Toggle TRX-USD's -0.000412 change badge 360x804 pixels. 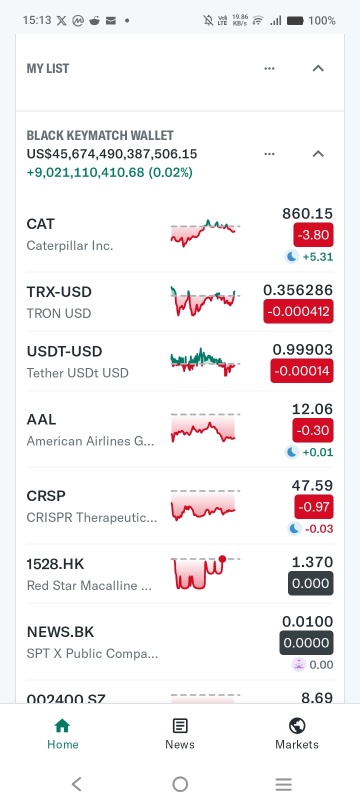click(x=298, y=312)
